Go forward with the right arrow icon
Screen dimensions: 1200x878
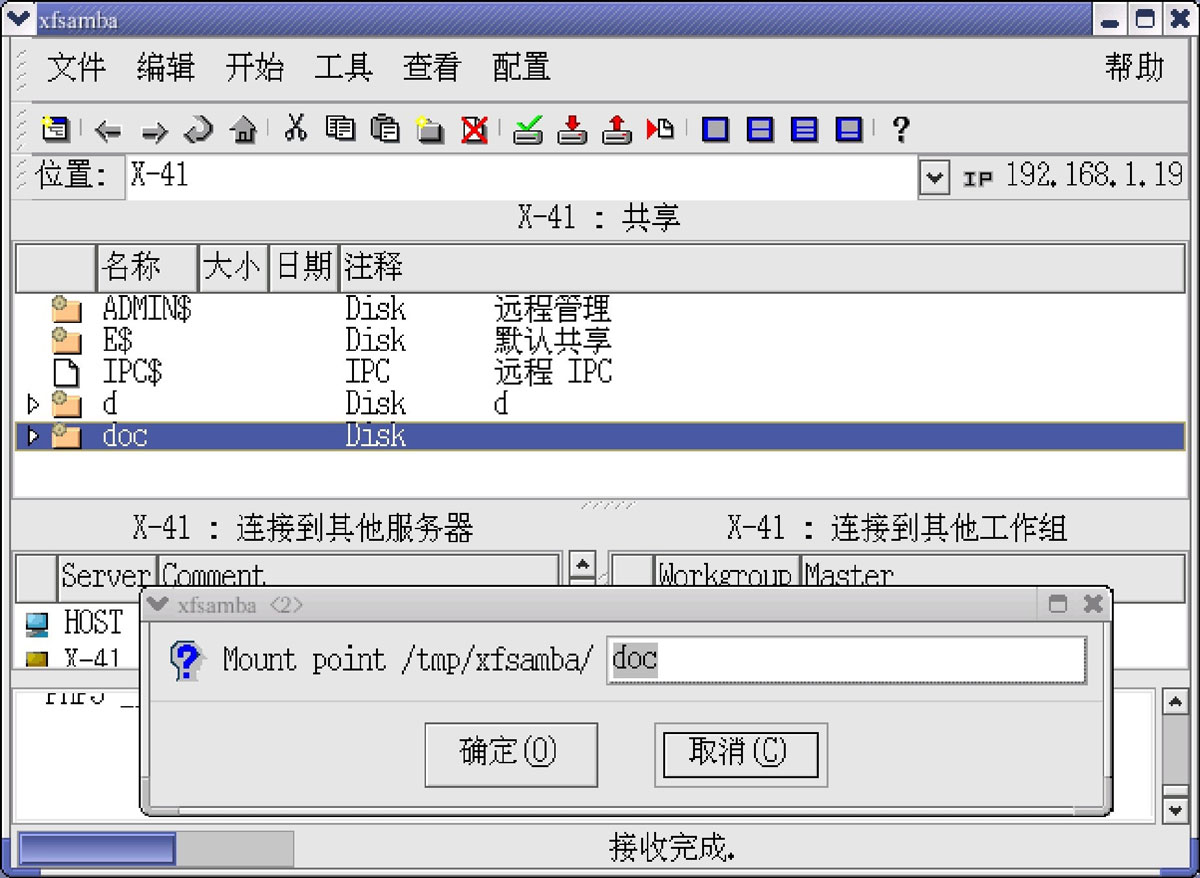(x=154, y=131)
